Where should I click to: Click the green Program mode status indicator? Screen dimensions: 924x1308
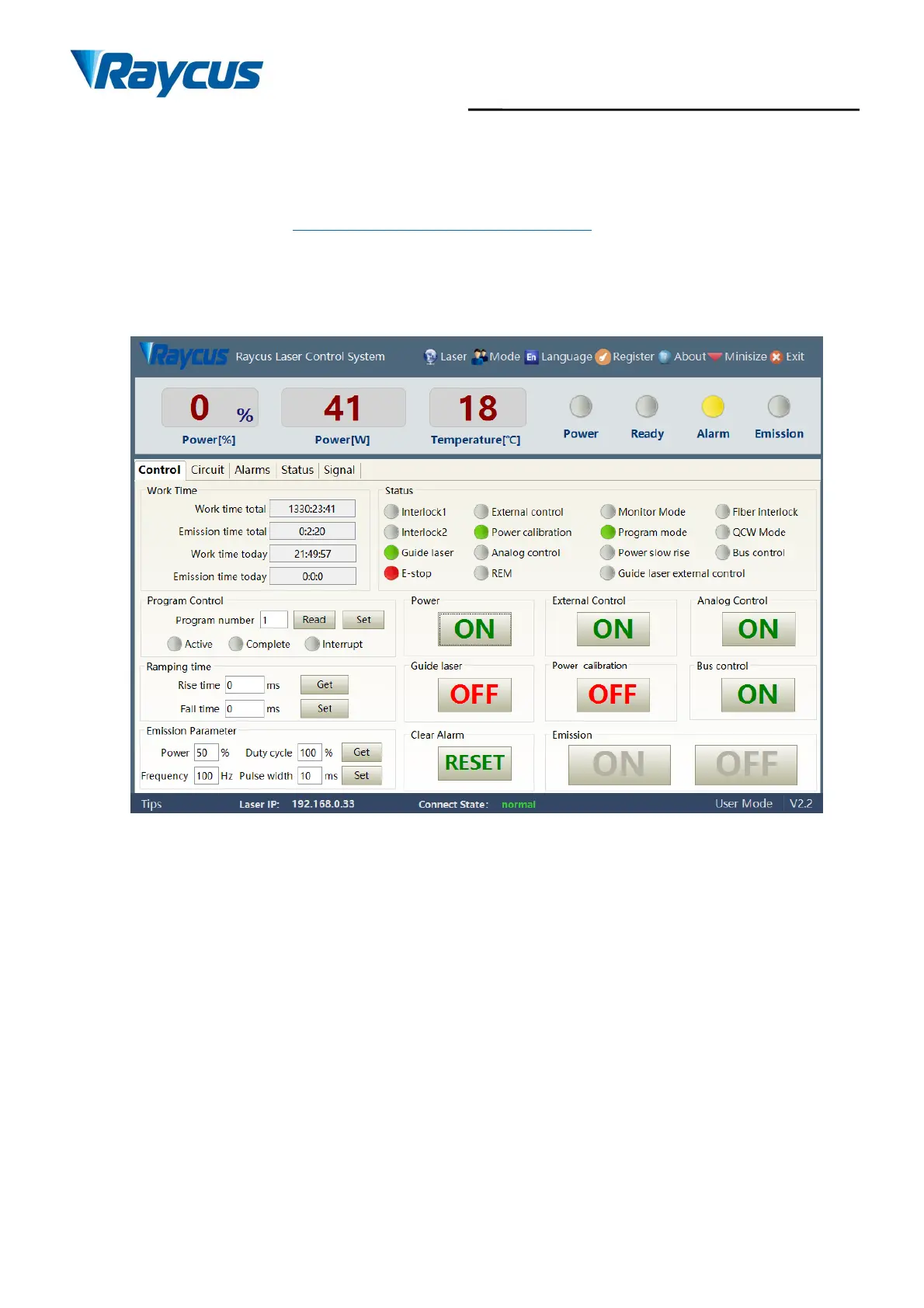(x=608, y=532)
